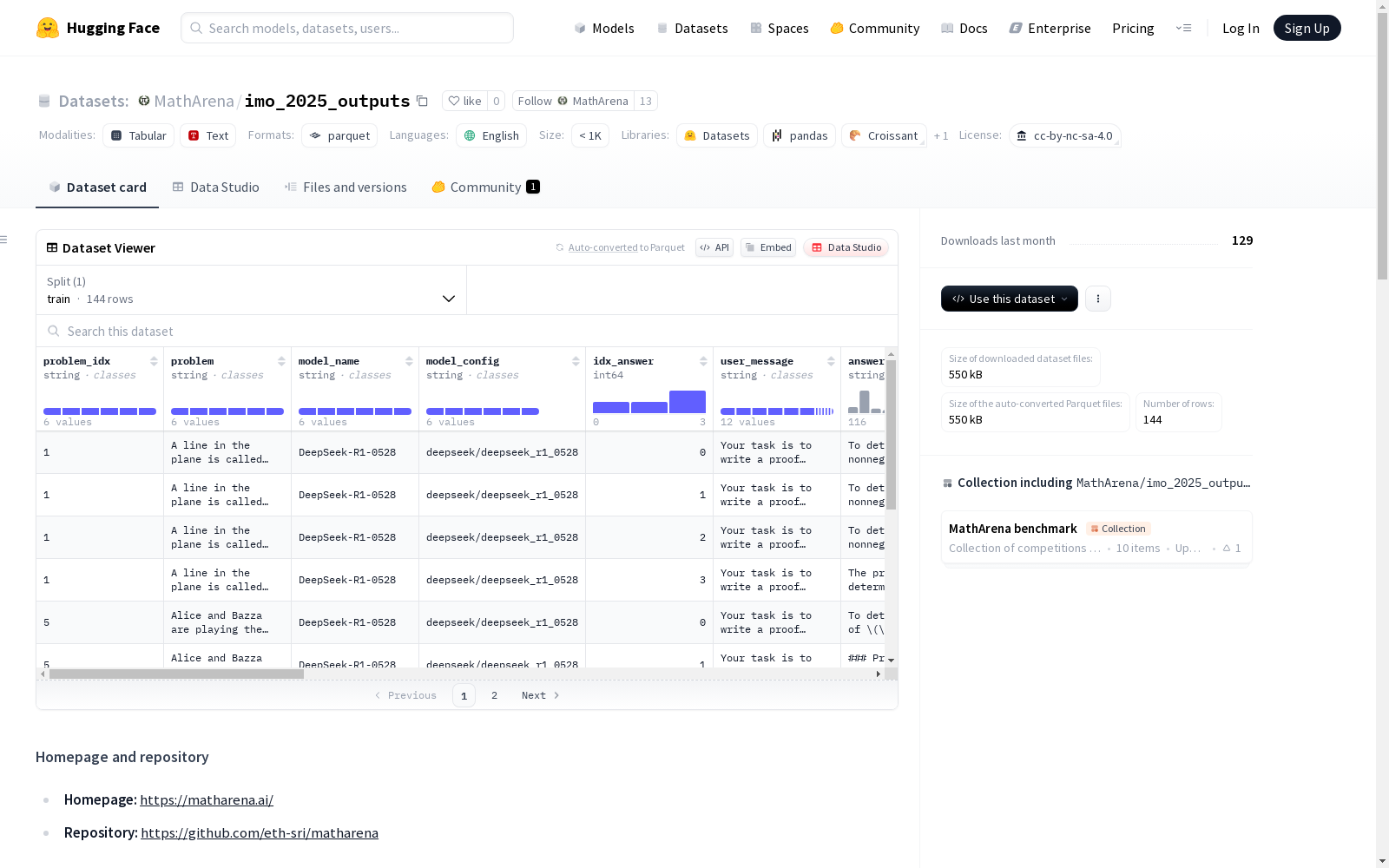Click the English language tag
Image resolution: width=1389 pixels, height=868 pixels.
point(491,135)
